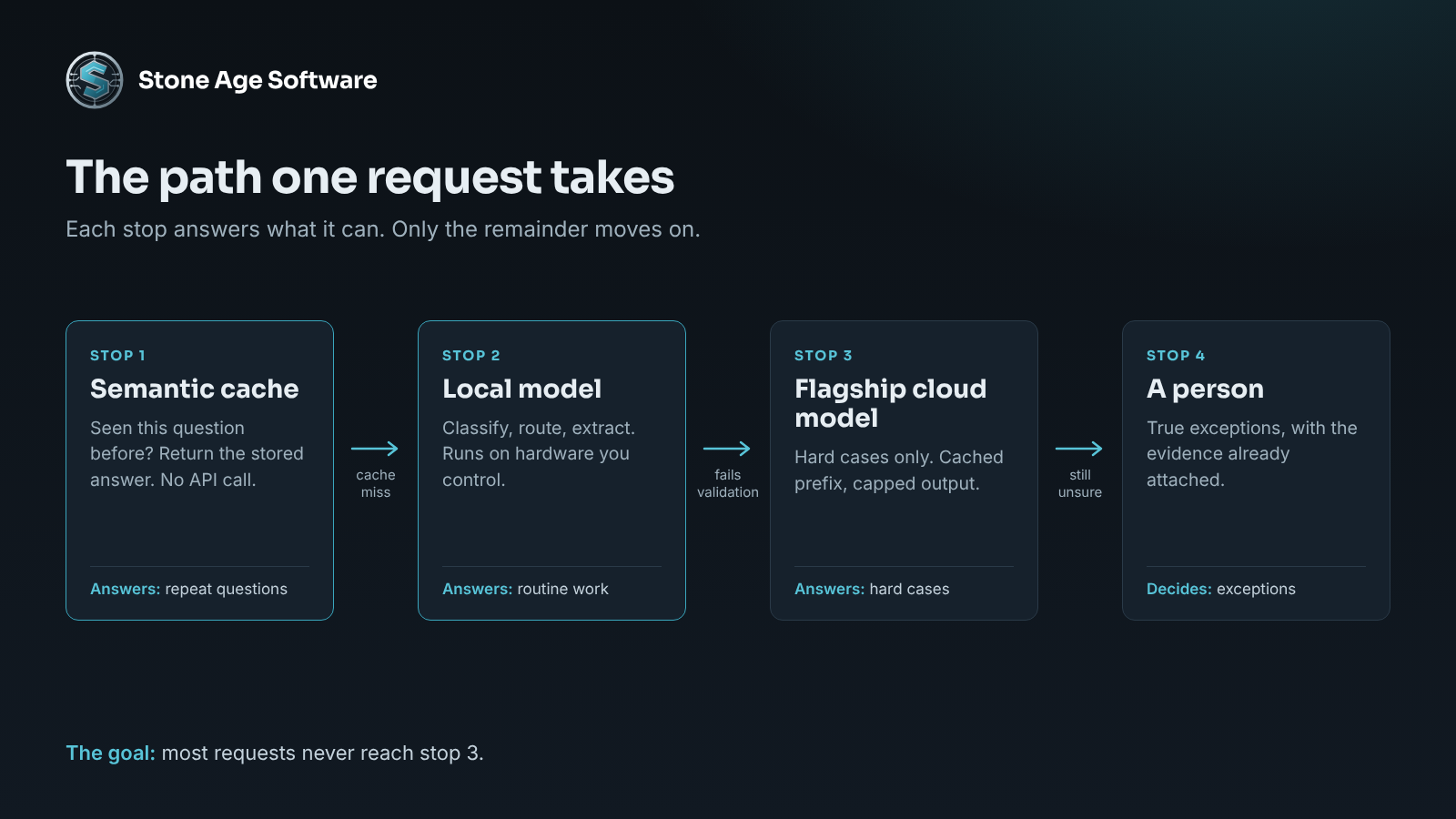Click the "STOP 2" label
The height and width of the screenshot is (819, 1456).
tap(471, 356)
